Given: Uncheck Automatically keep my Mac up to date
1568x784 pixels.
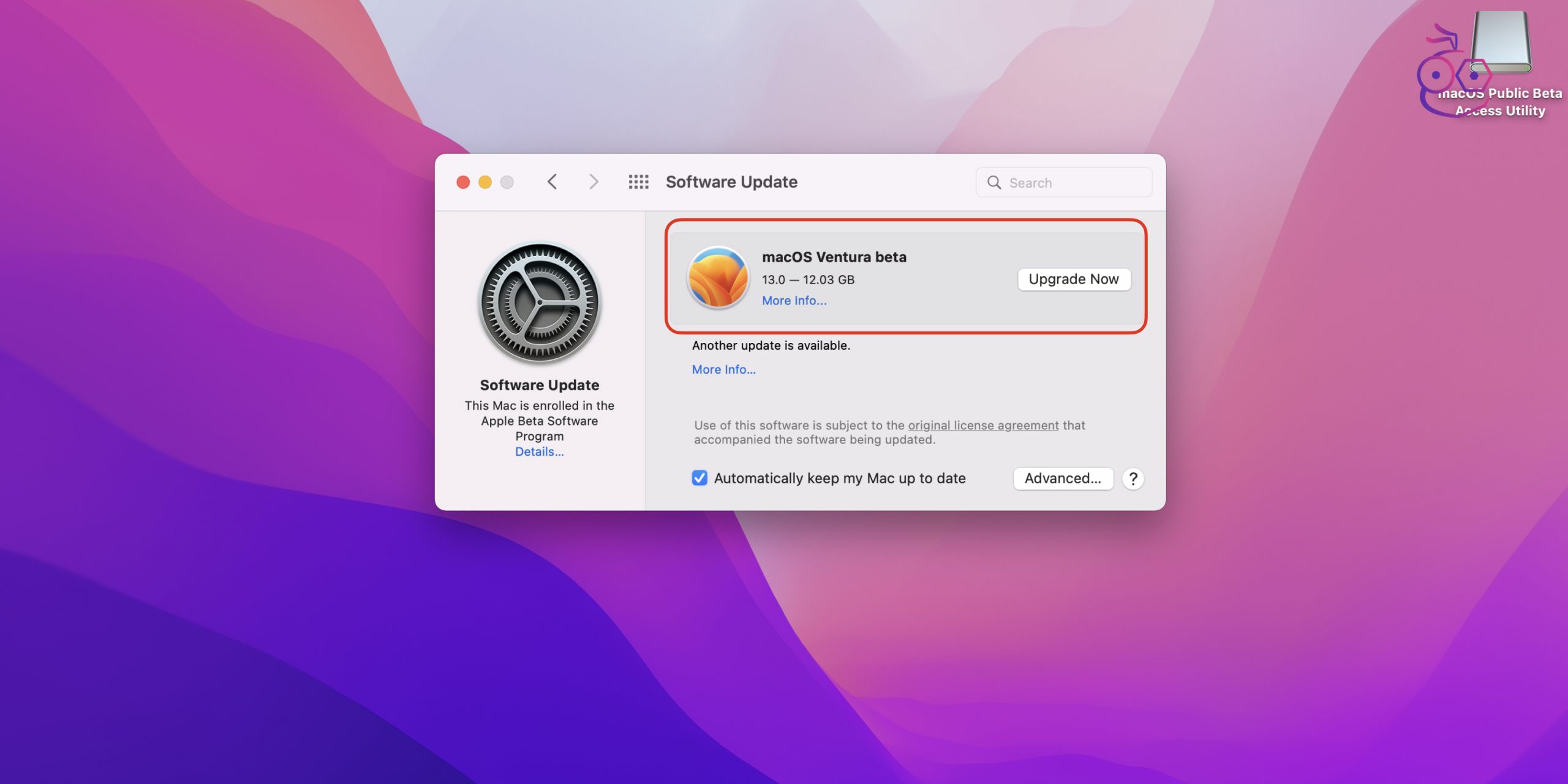Looking at the screenshot, I should [x=699, y=478].
